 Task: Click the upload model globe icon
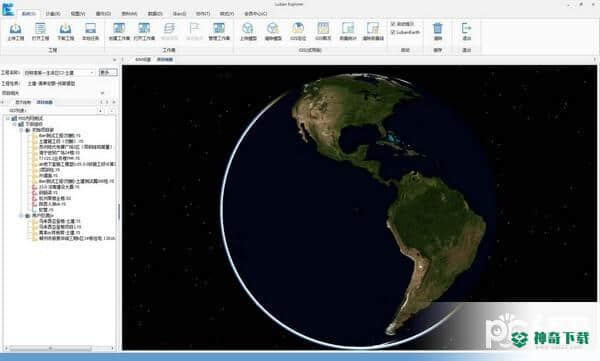(248, 31)
